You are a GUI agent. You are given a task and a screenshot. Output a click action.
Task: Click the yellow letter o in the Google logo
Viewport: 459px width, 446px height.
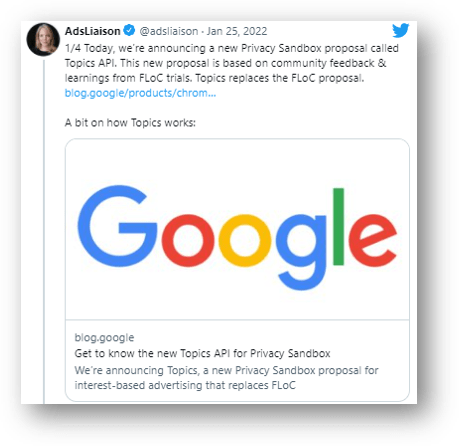(x=245, y=241)
